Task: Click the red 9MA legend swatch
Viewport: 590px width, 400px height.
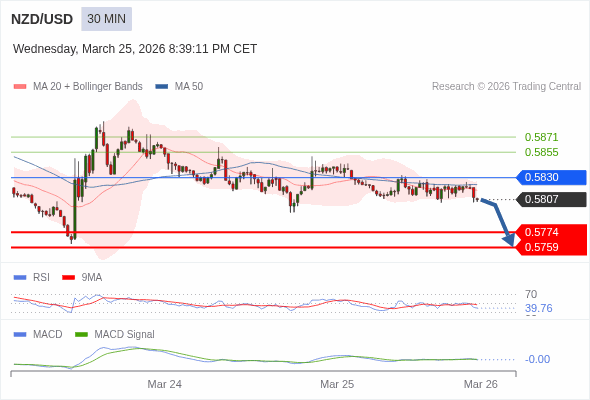Action: pos(68,278)
